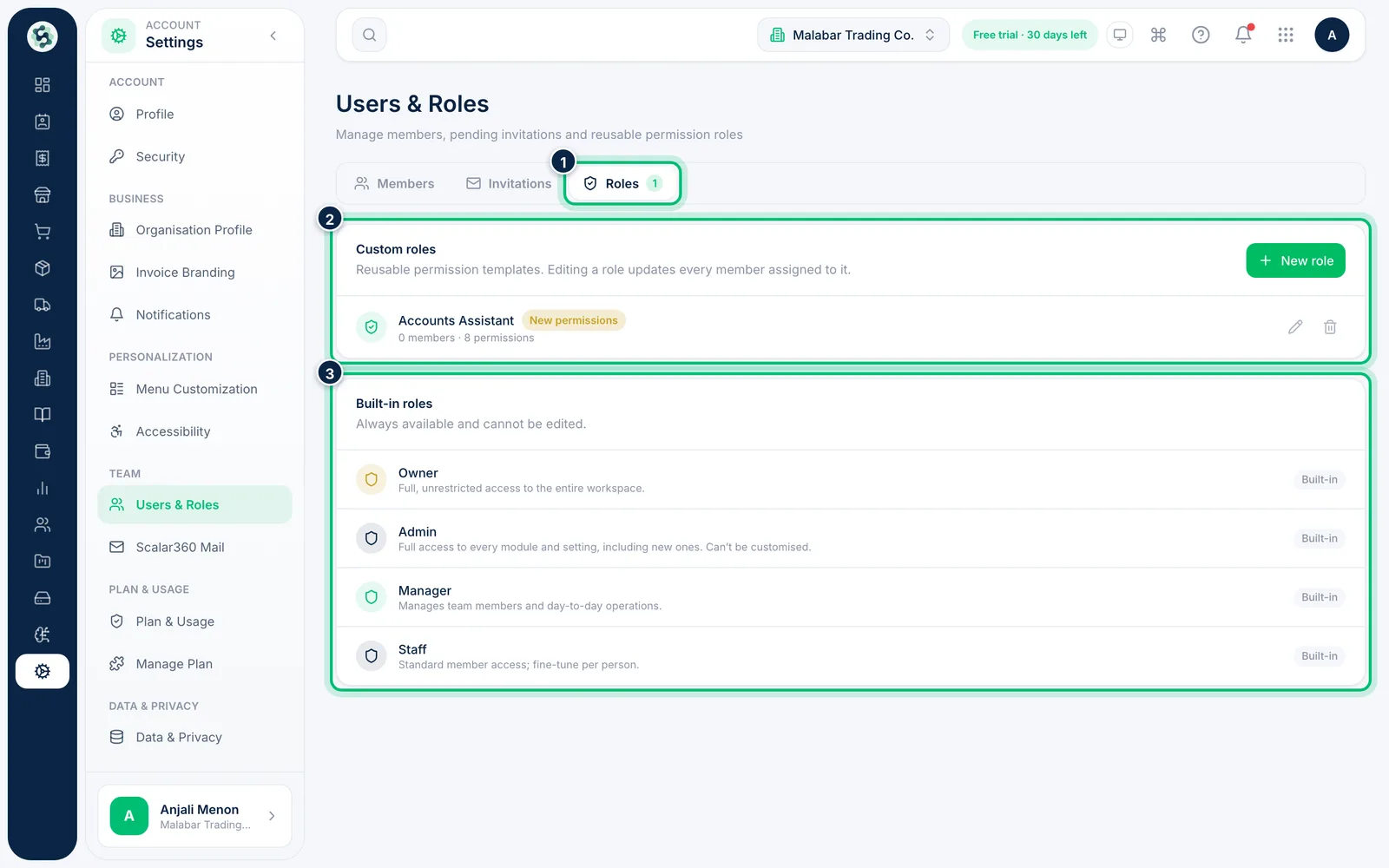Click the New permissions badge

tap(574, 320)
